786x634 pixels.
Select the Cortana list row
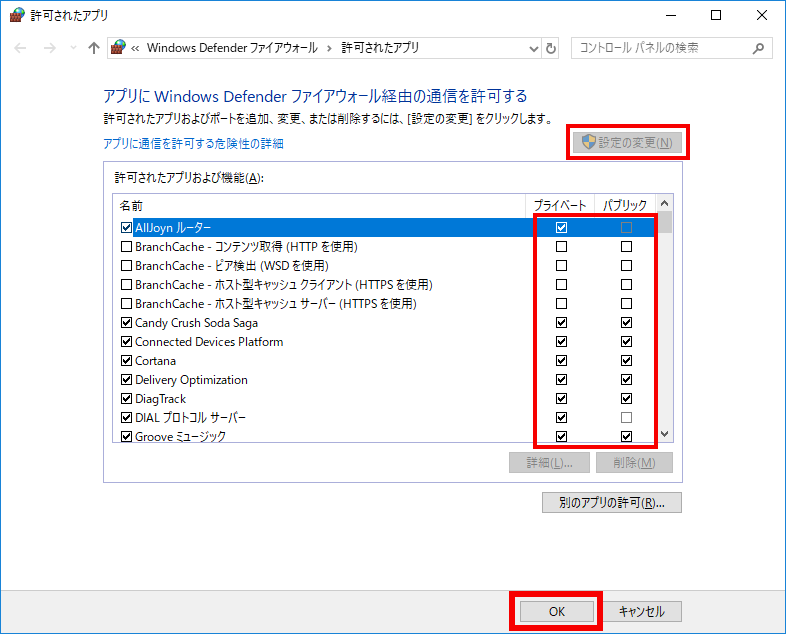click(384, 360)
